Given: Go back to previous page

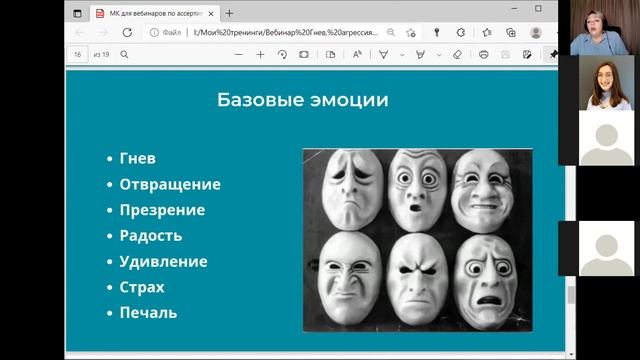Looking at the screenshot, I should tap(80, 33).
